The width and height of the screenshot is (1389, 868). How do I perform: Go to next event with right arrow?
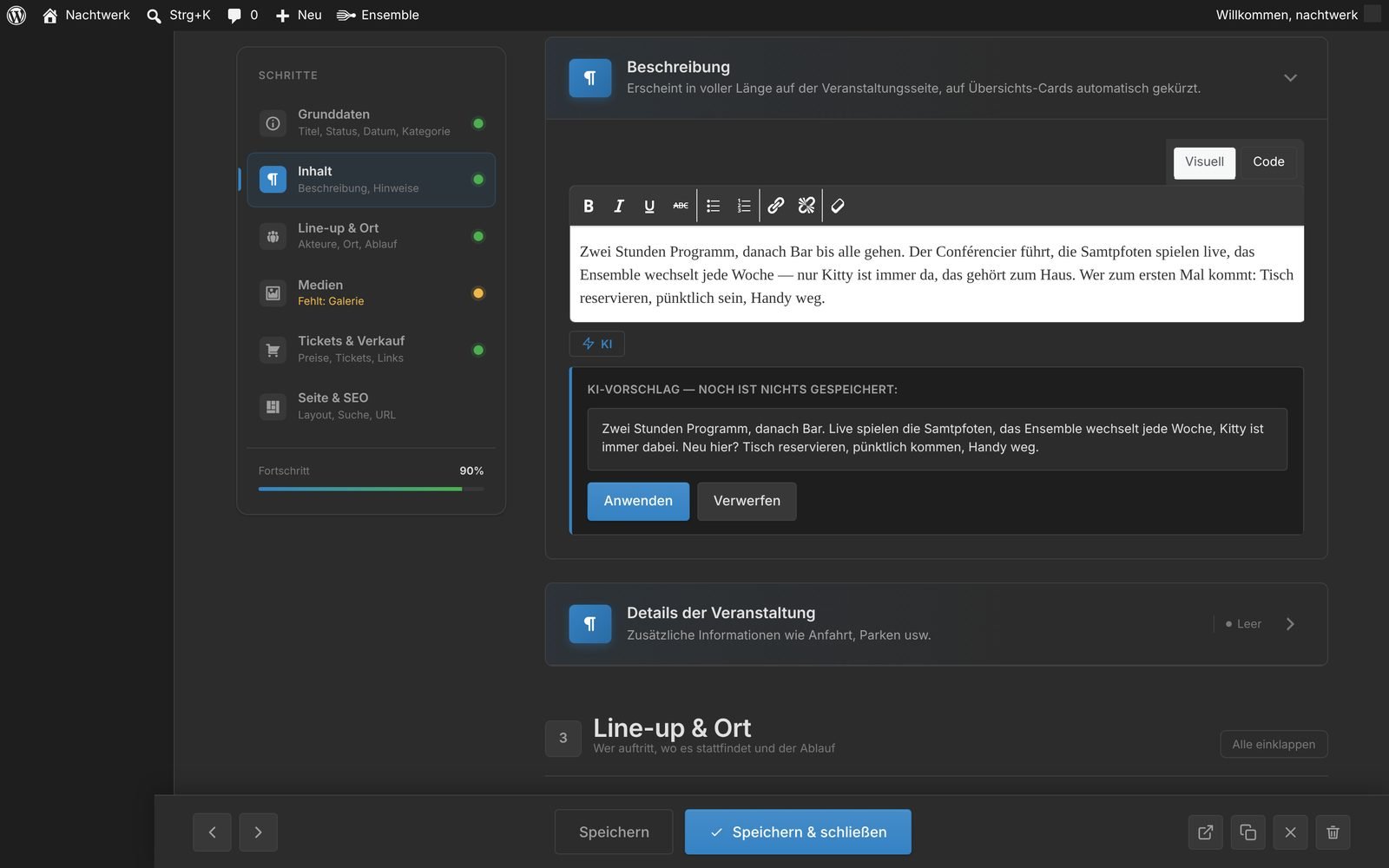point(259,832)
